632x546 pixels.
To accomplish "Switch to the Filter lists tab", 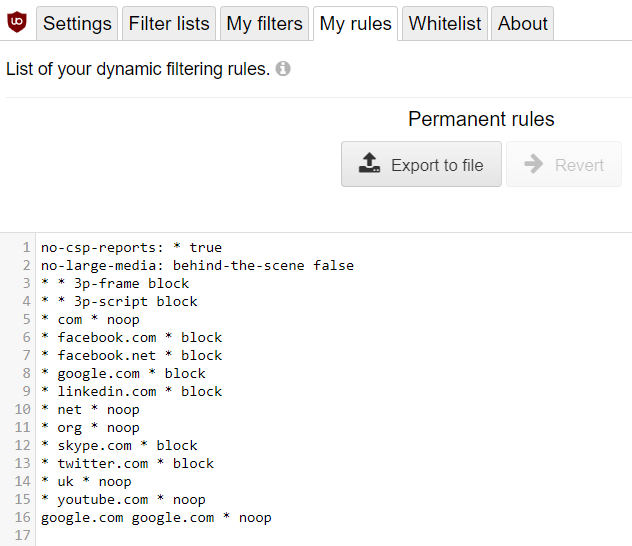I will 169,24.
